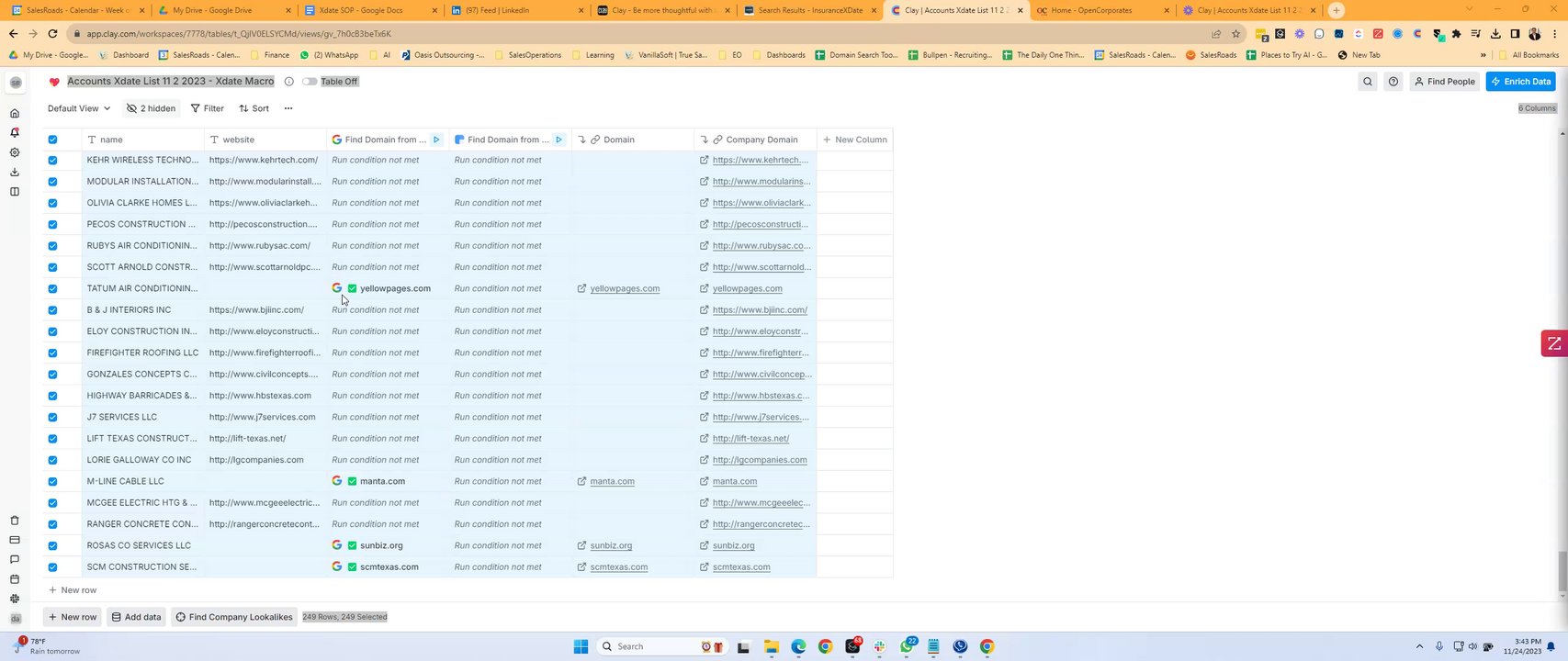Screen dimensions: 1568x661
Task: Switch to the LinkedIn Feed tab
Action: [516, 10]
